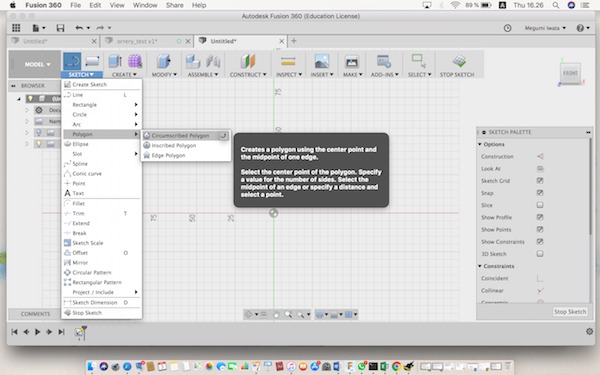Enable the 3D Sketch checkbox
The width and height of the screenshot is (600, 375).
540,254
